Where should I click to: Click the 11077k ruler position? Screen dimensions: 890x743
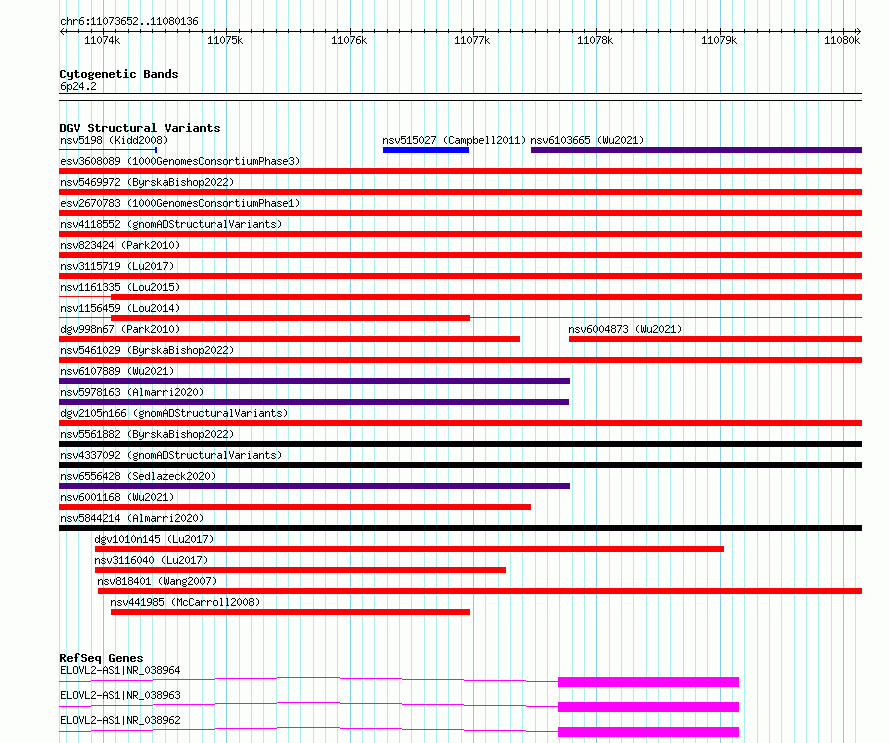coord(472,40)
